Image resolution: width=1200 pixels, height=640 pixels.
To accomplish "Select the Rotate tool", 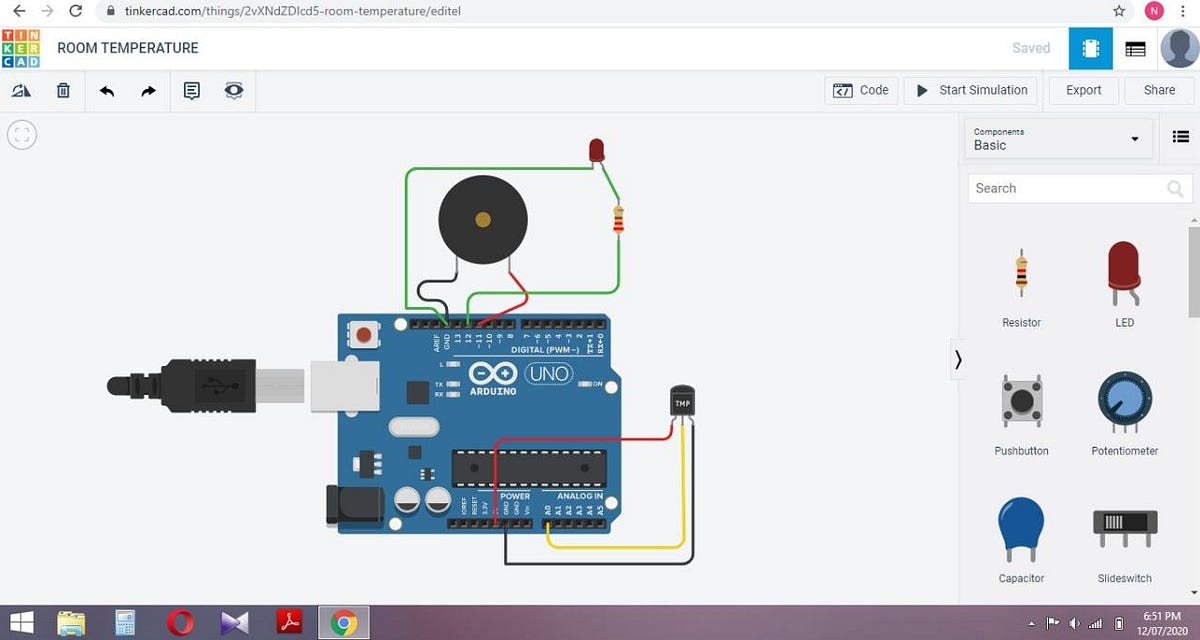I will tap(21, 90).
